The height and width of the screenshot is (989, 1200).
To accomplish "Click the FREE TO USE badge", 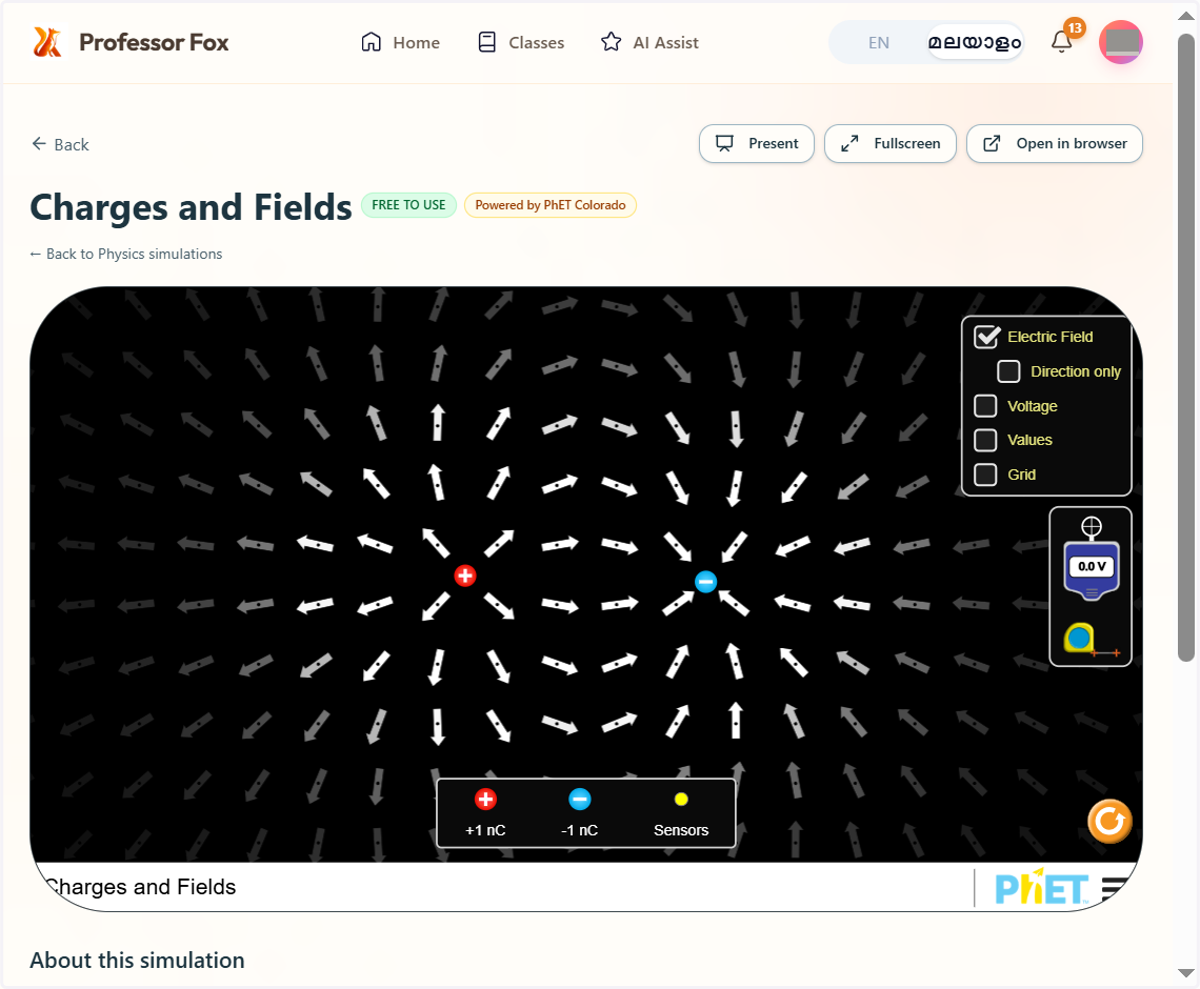I will pyautogui.click(x=409, y=205).
